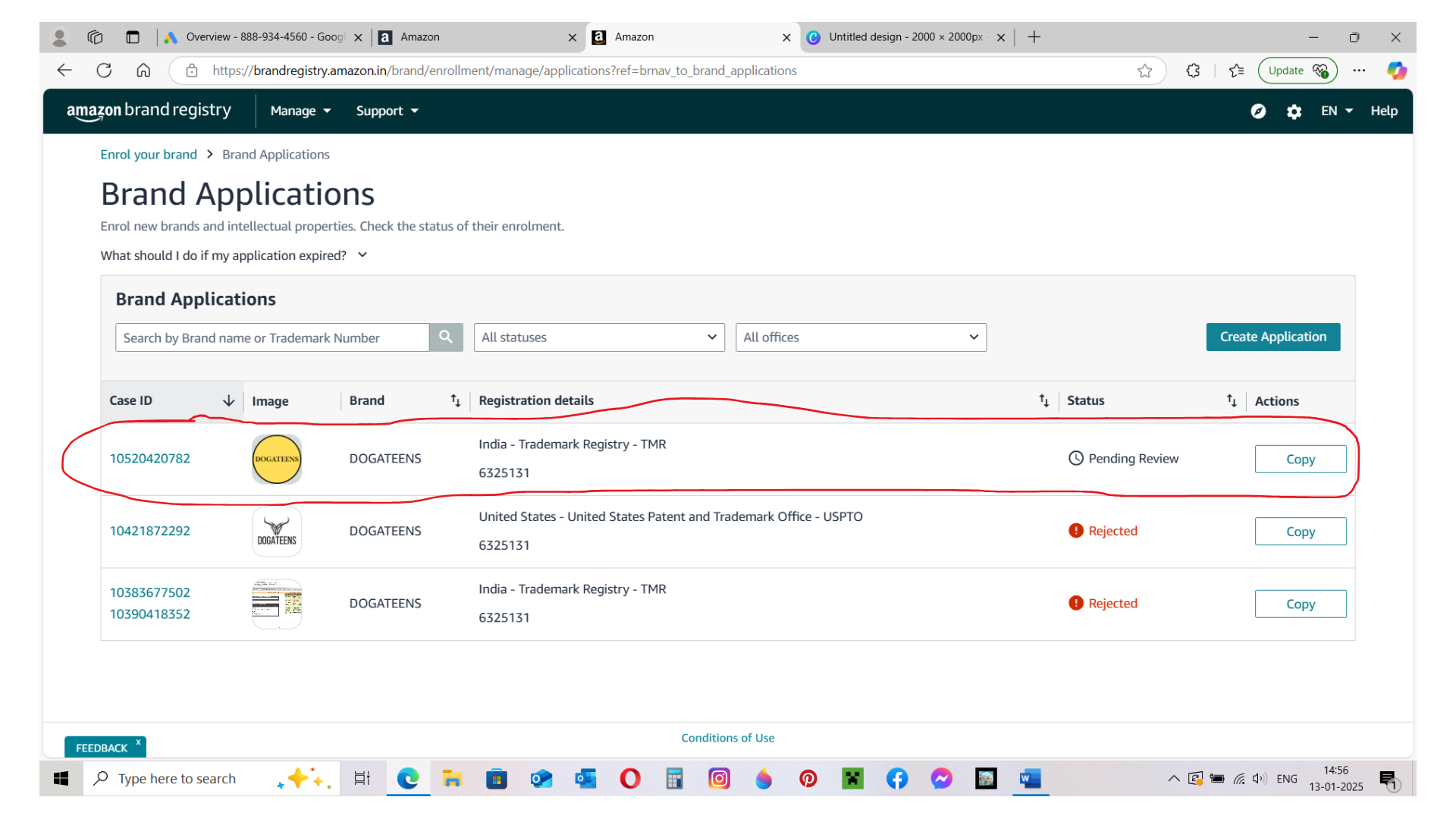This screenshot has height=819, width=1456.
Task: Open case ID 10383677502
Action: click(149, 592)
